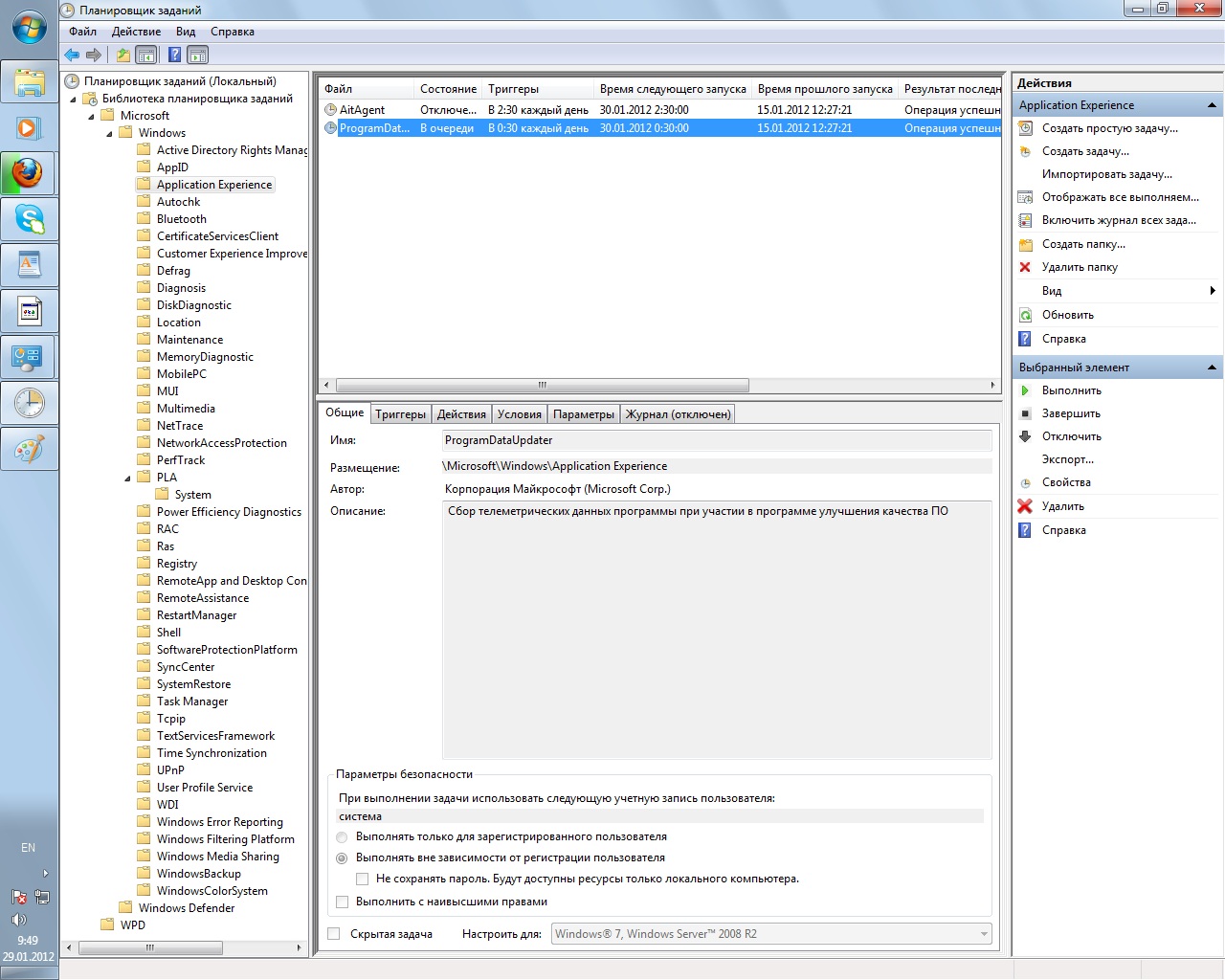This screenshot has width=1225, height=980.
Task: Switch to the 'Параметры' tab
Action: (584, 414)
